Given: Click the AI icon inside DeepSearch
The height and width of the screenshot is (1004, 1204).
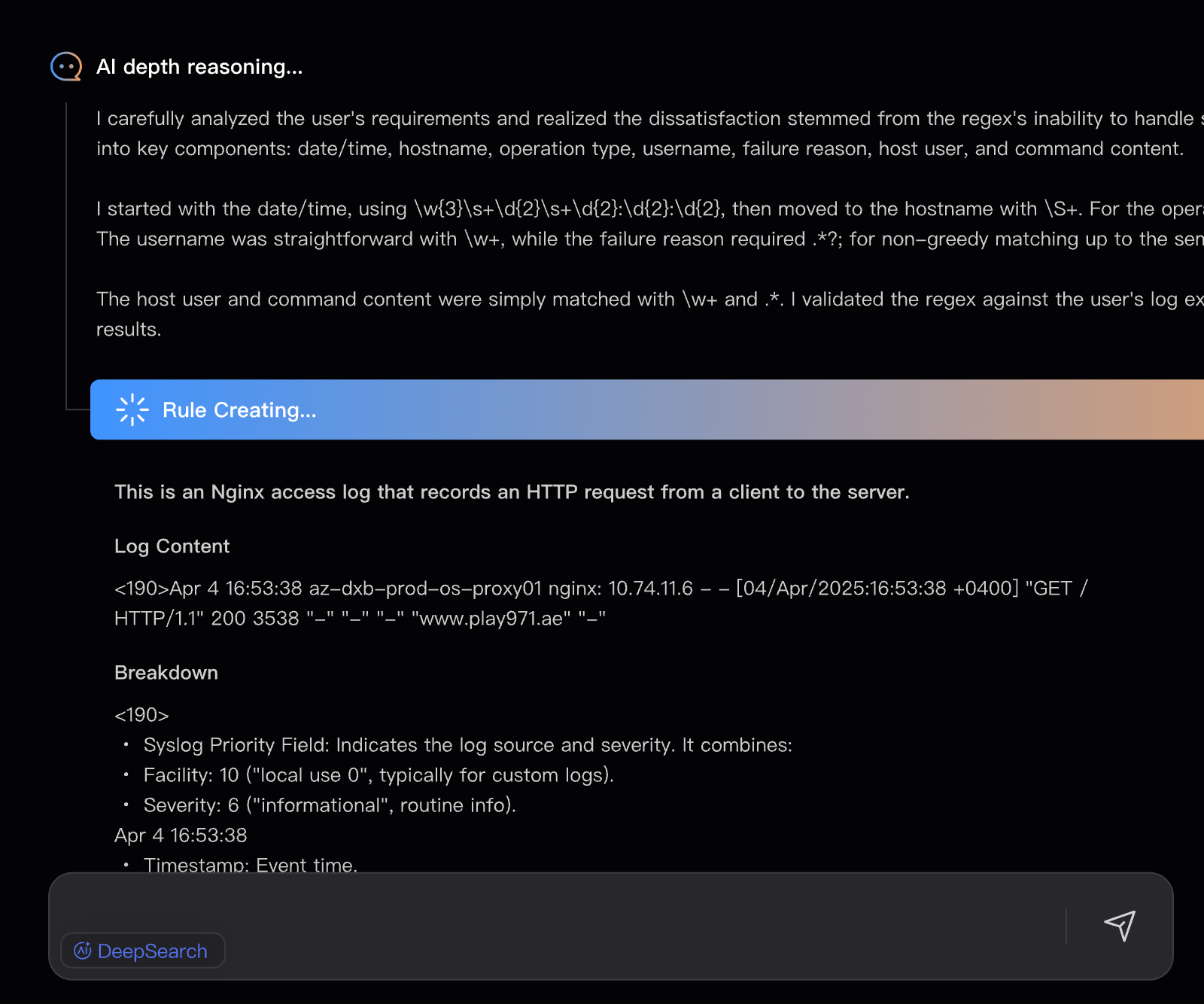Looking at the screenshot, I should (x=83, y=951).
